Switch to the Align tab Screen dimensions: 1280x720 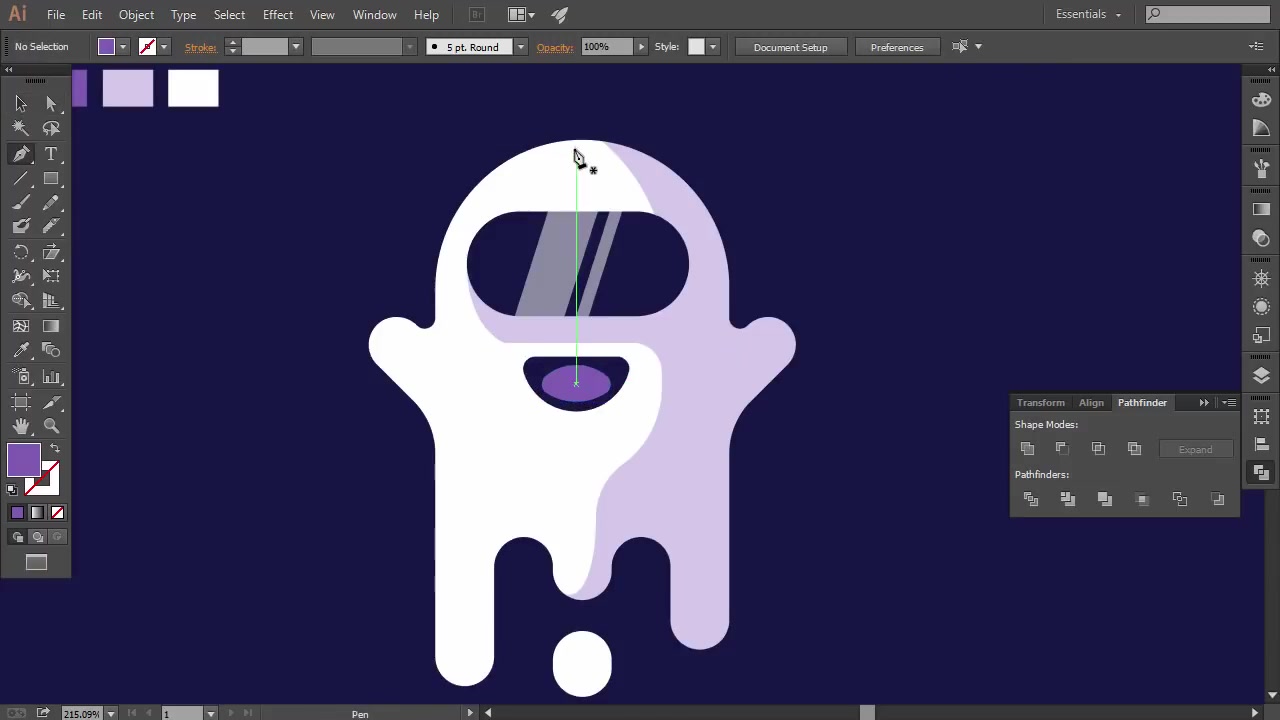point(1091,402)
